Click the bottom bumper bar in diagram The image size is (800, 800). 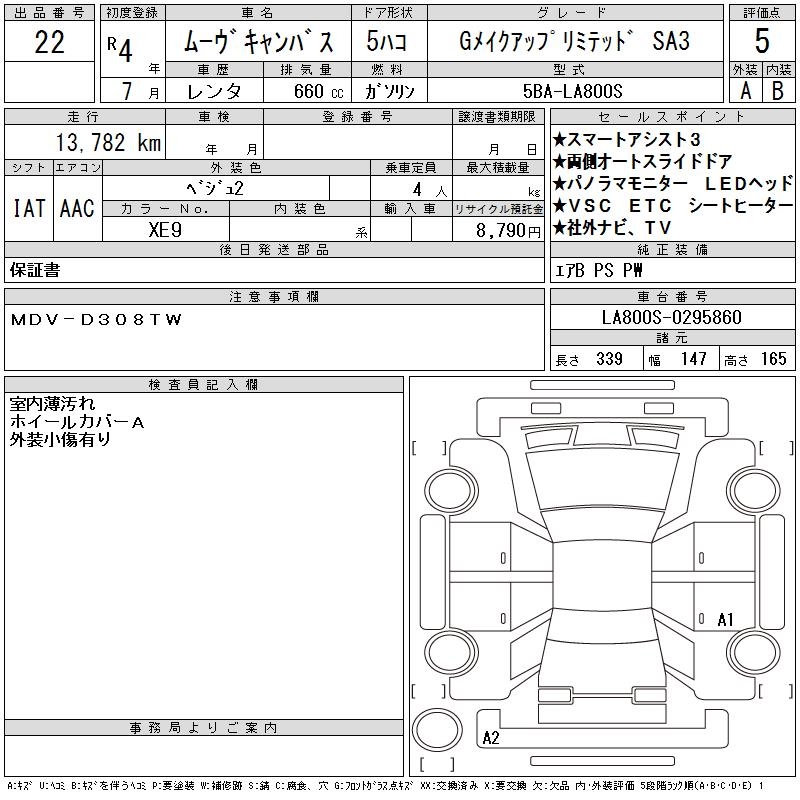tap(602, 761)
